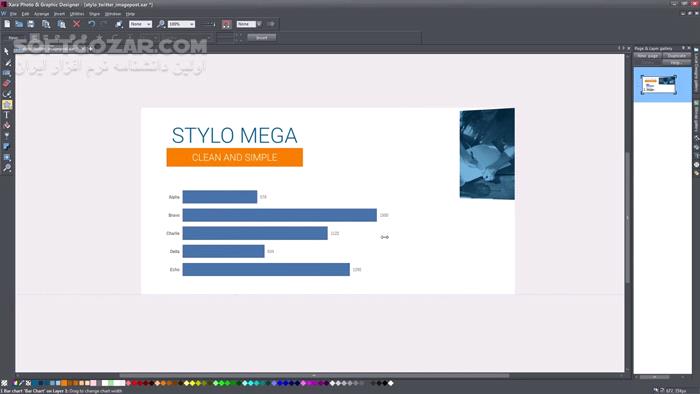The width and height of the screenshot is (700, 394).
Task: Open the Help menu
Action: click(x=130, y=14)
